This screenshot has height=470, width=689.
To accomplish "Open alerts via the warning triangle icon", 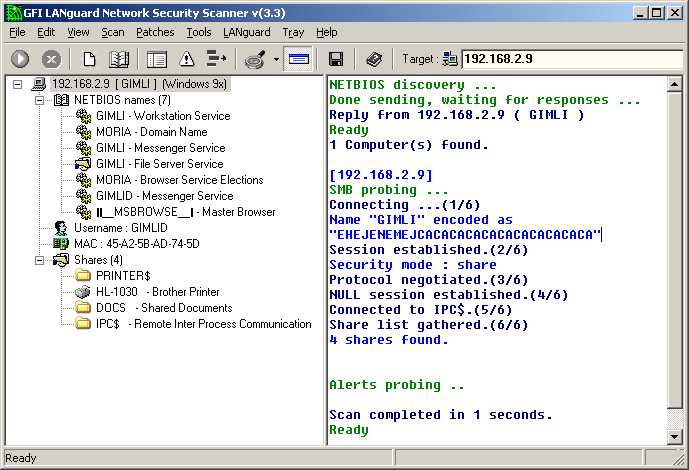I will tap(187, 59).
